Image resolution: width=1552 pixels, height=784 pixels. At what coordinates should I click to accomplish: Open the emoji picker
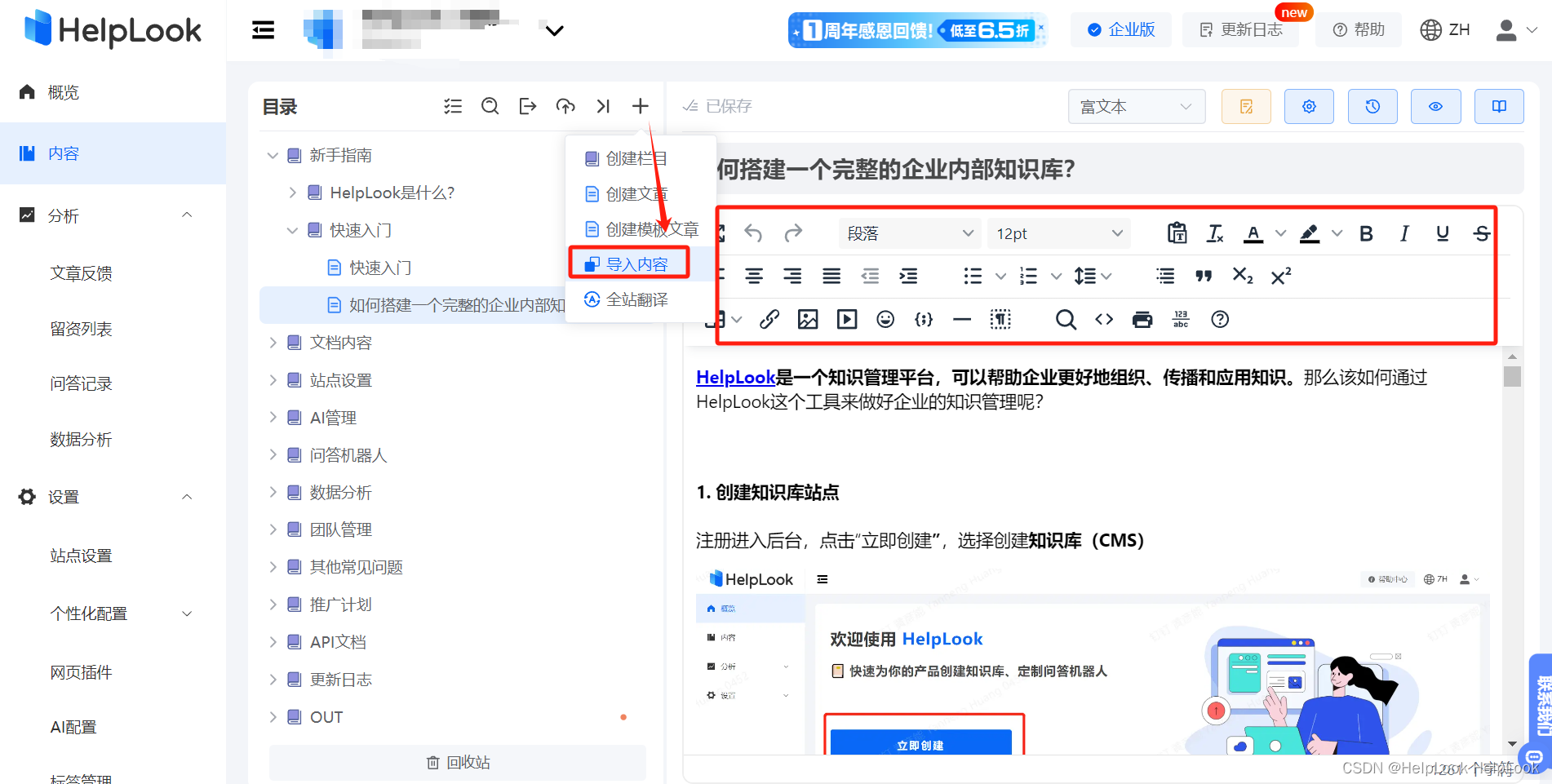pos(885,319)
